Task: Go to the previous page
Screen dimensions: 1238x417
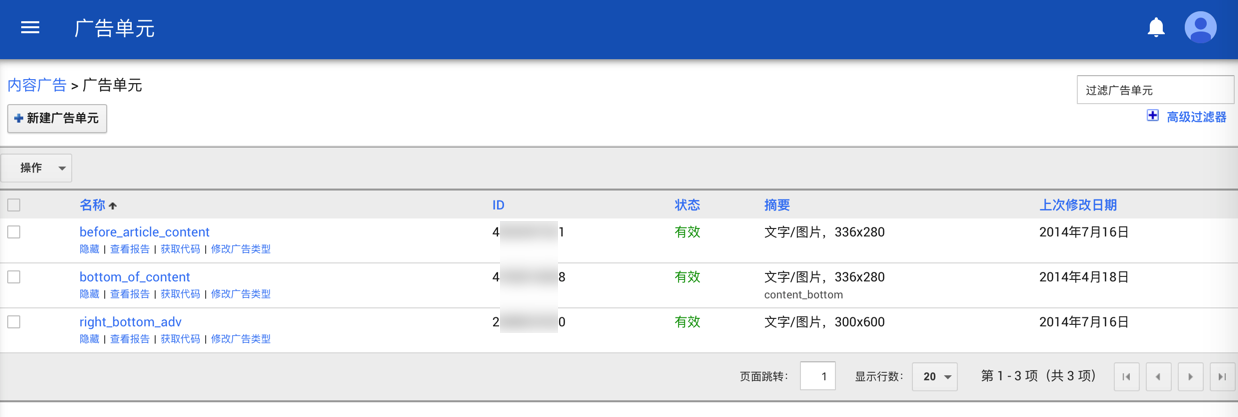Action: (1158, 377)
